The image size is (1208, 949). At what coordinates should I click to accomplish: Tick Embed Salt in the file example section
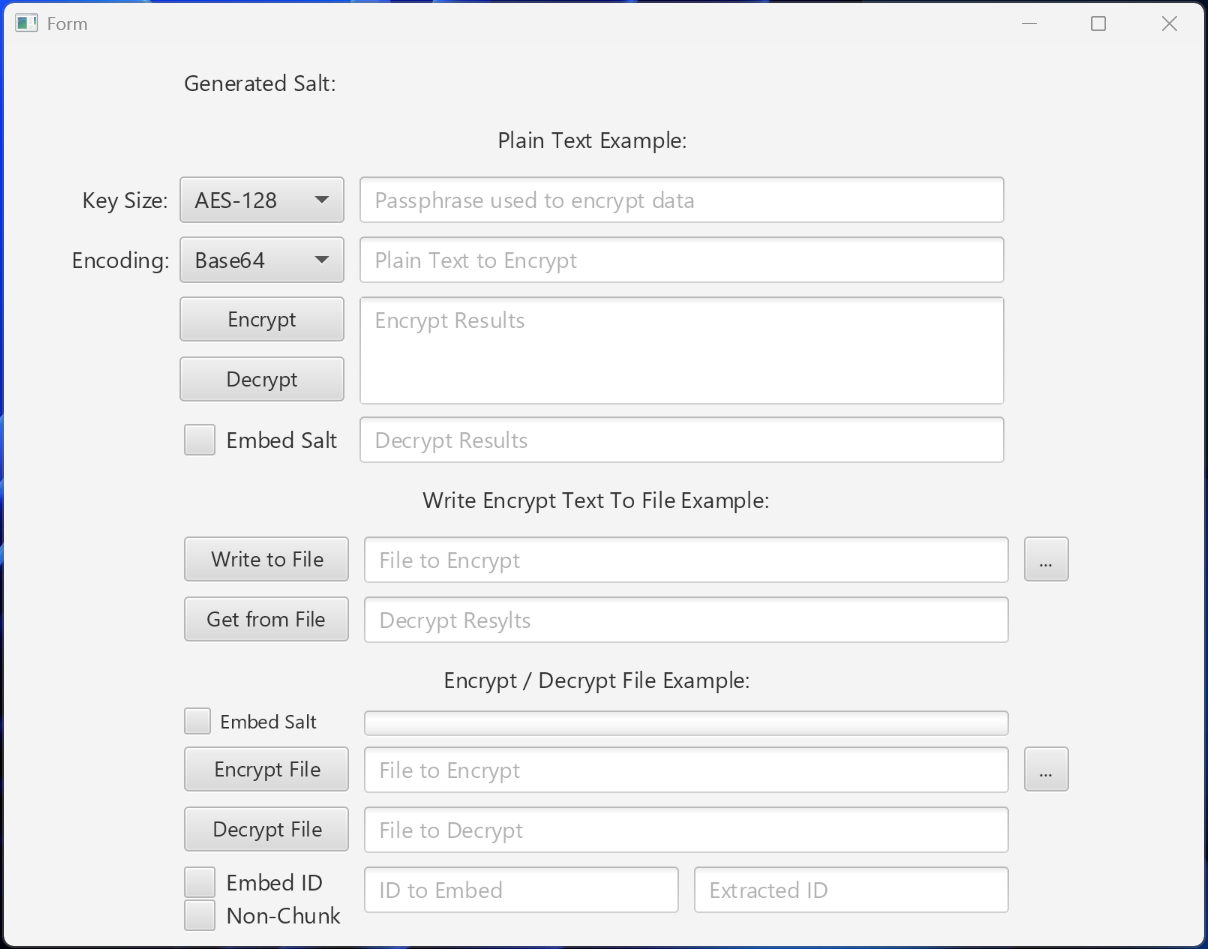(198, 721)
